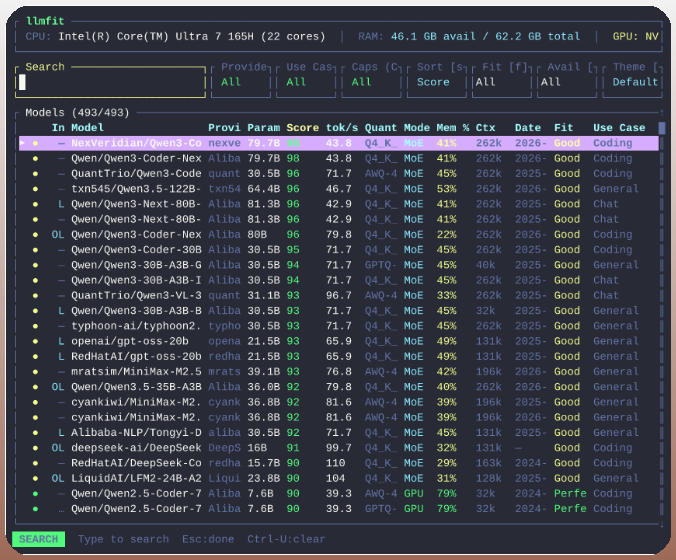Image resolution: width=676 pixels, height=560 pixels.
Task: Click the Ctx column header
Action: pos(485,128)
